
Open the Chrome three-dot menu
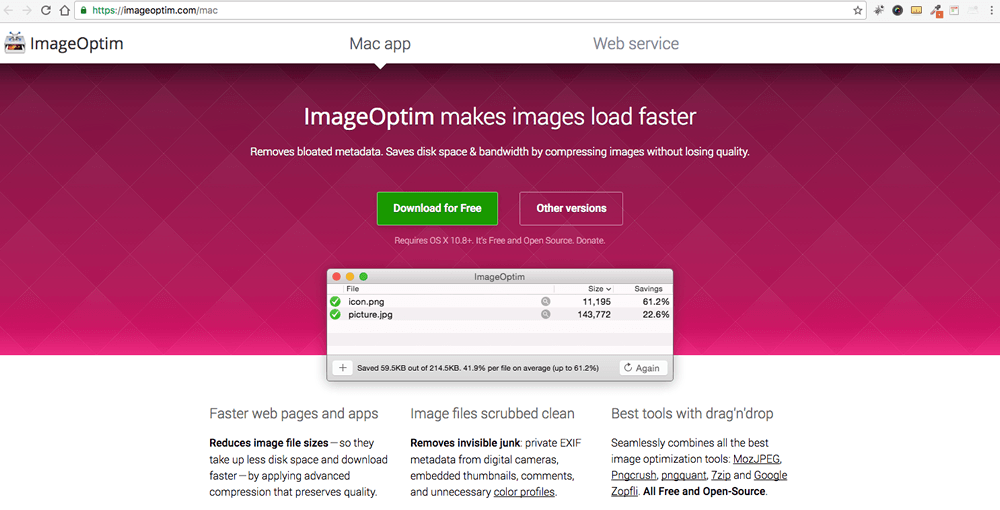click(x=990, y=10)
